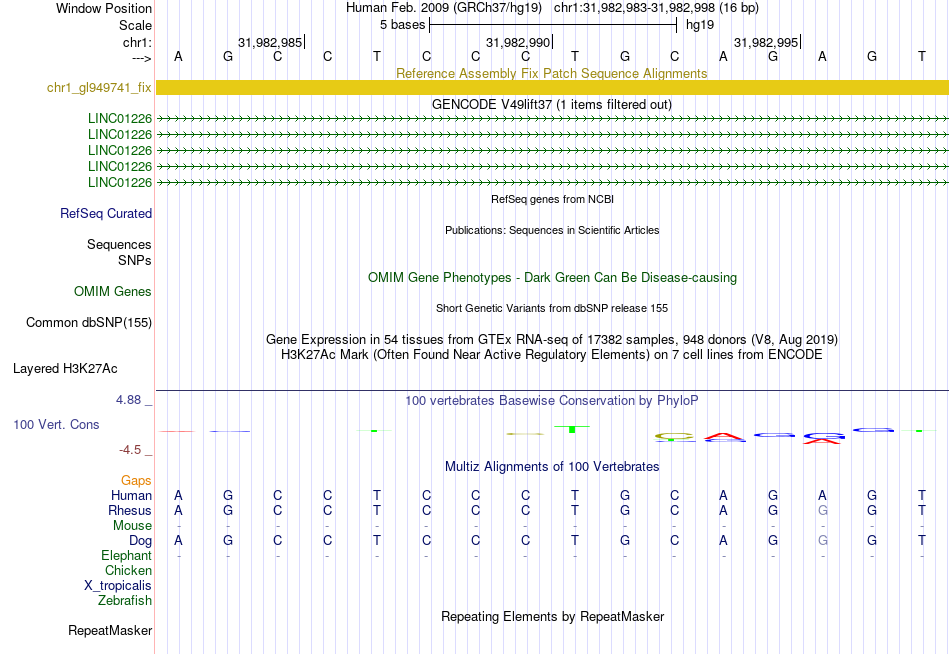
Task: Click the tall green T bar in PhyloP track
Action: 572,429
